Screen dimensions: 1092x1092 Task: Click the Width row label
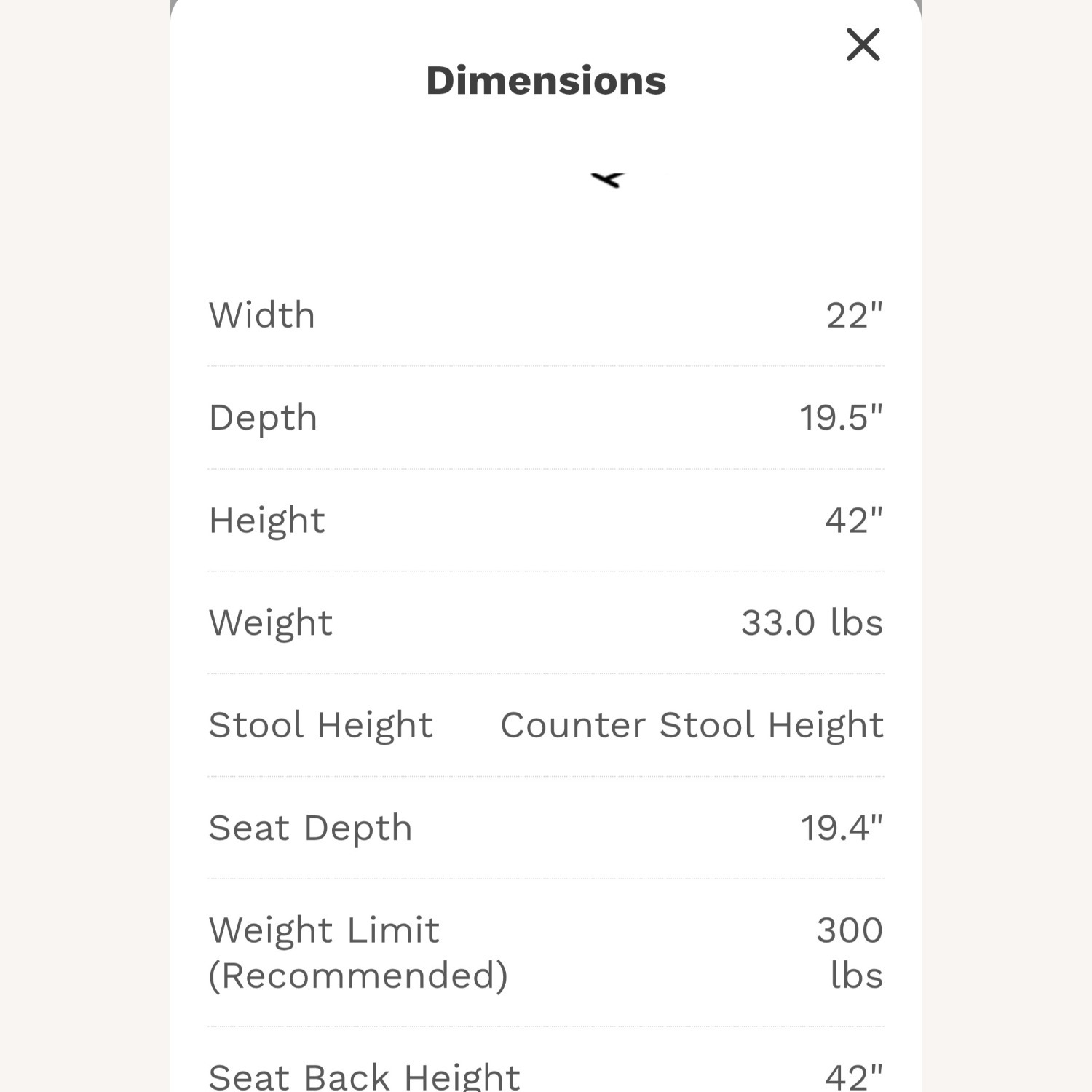(x=262, y=315)
